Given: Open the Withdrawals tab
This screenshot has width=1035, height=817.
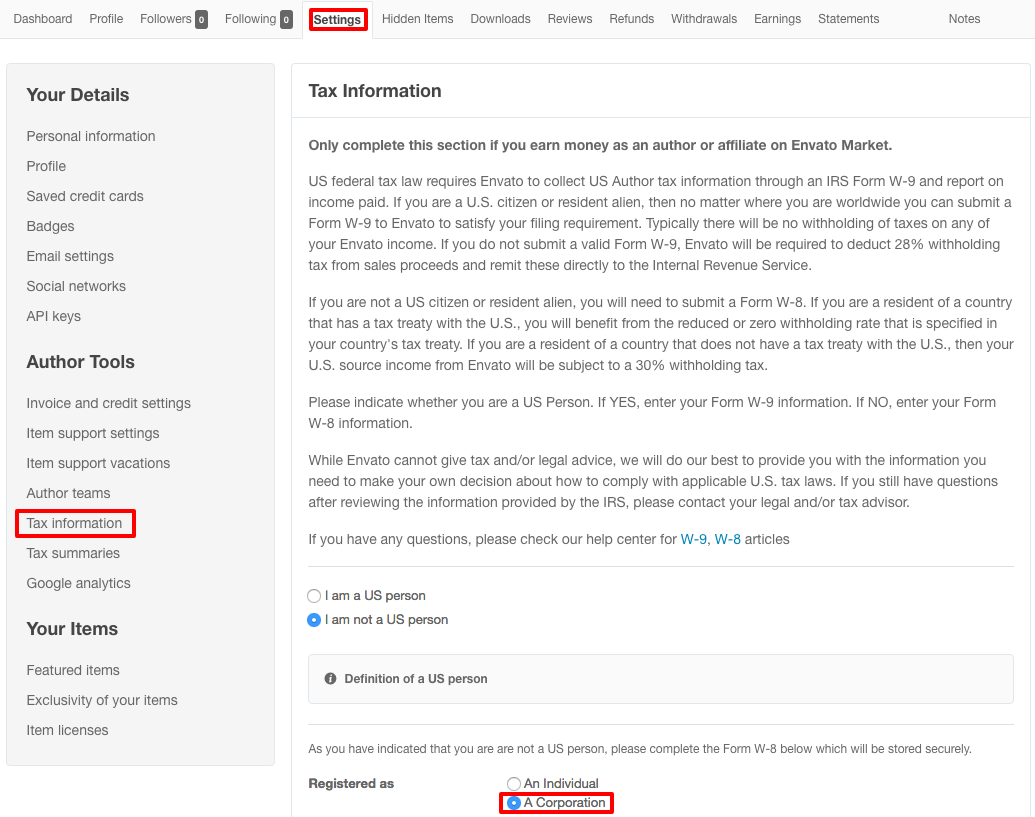Looking at the screenshot, I should pos(704,19).
